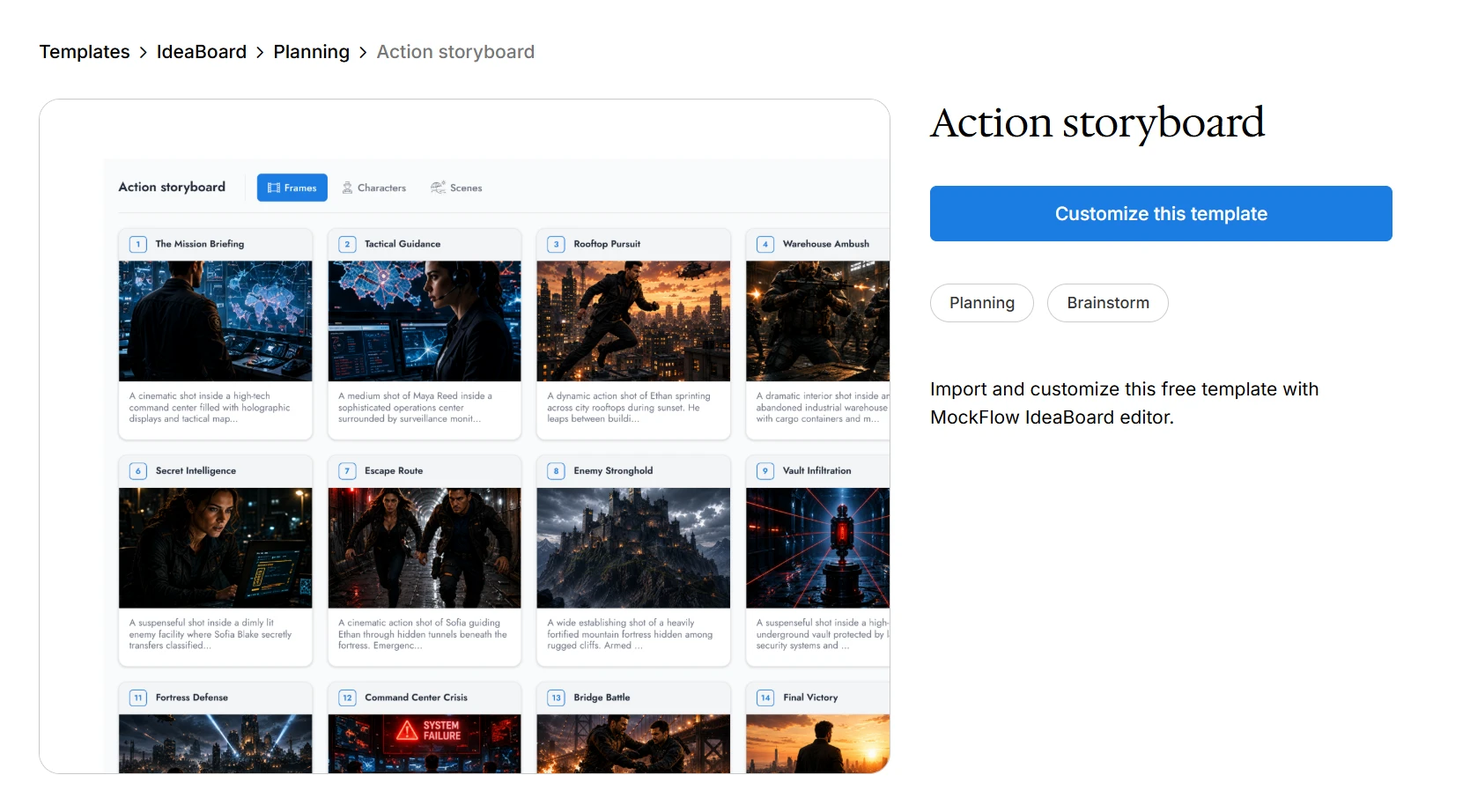Click the "Tactical Guidance" frame title
The image size is (1470, 812).
pyautogui.click(x=403, y=244)
